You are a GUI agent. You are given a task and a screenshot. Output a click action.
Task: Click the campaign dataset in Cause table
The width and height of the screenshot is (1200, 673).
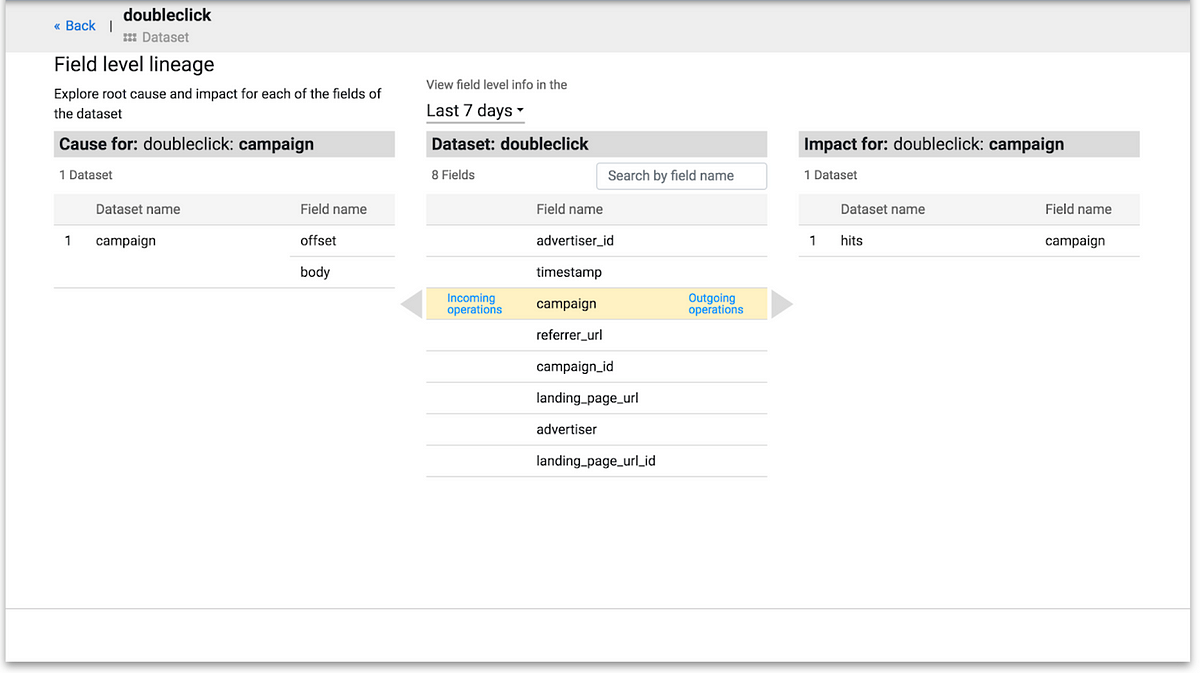point(126,241)
